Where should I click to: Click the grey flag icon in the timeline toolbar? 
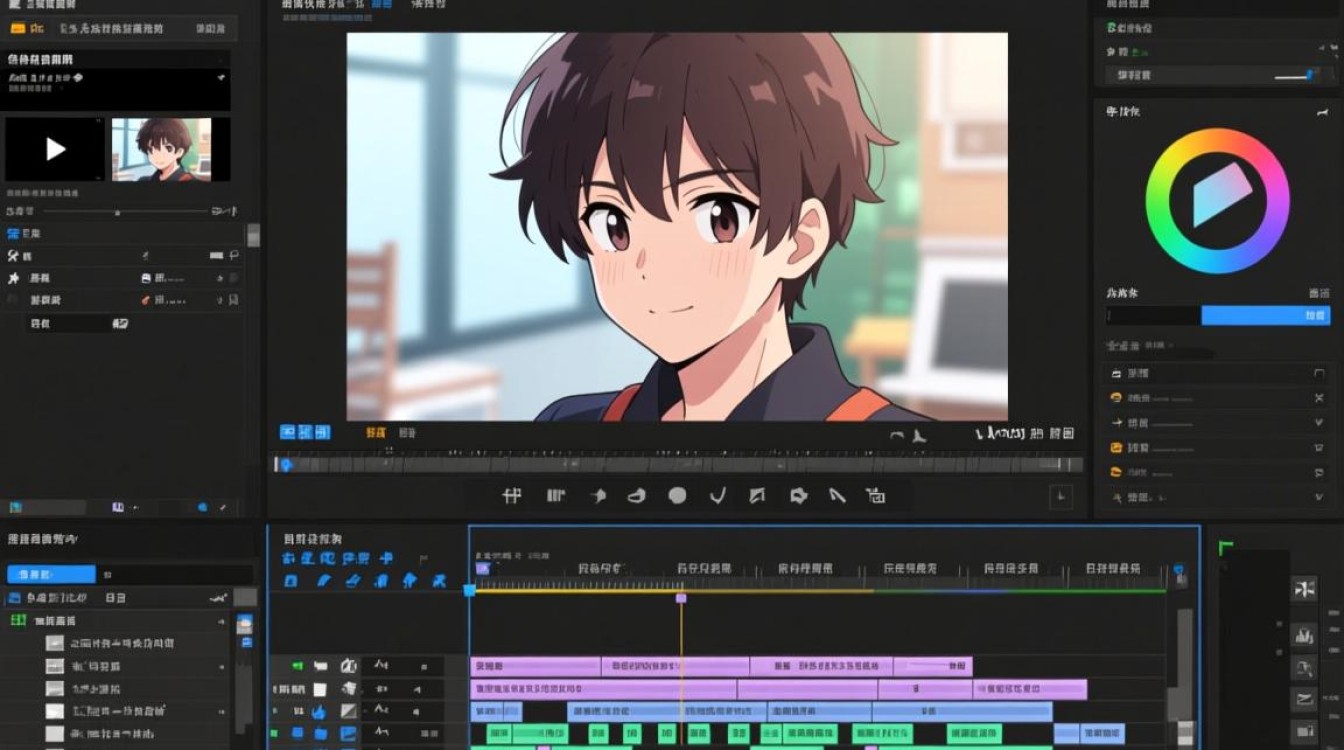[x=423, y=559]
